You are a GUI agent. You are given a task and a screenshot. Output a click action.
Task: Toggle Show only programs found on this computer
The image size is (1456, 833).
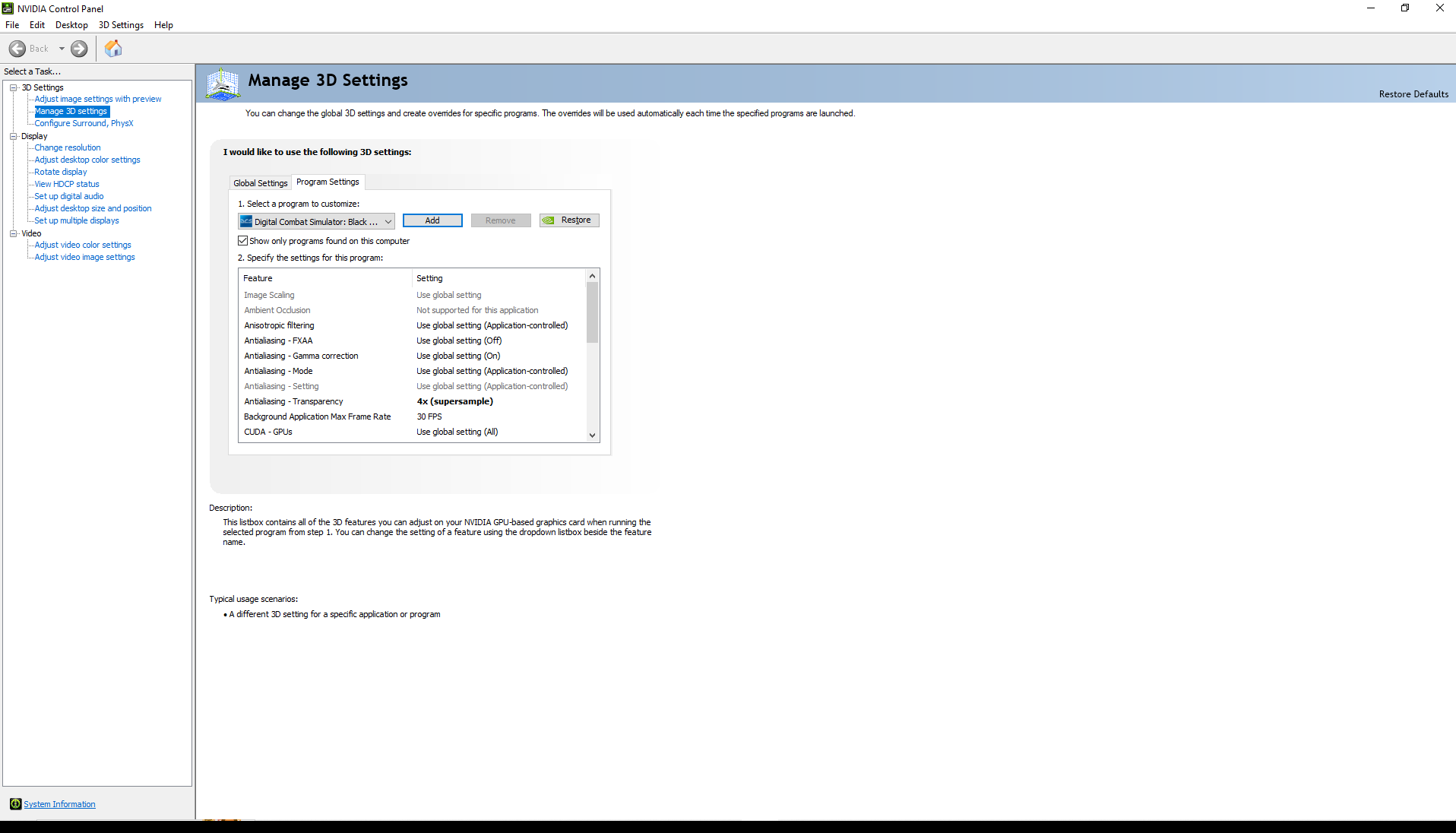click(243, 241)
